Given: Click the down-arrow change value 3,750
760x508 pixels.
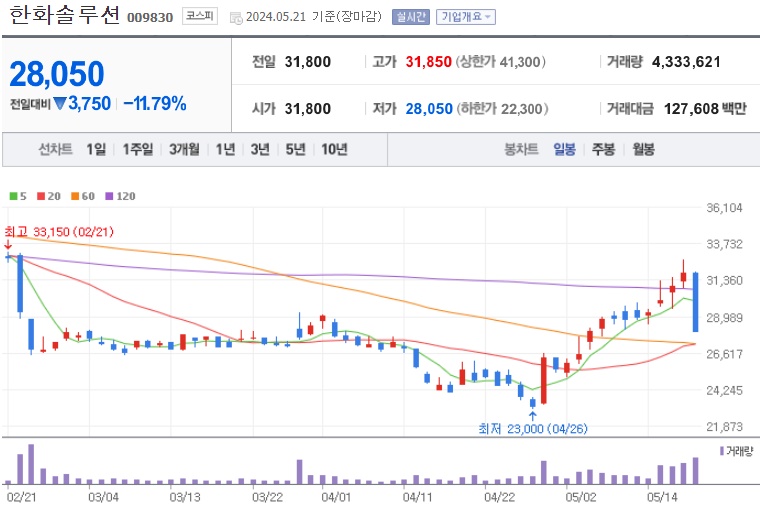Looking at the screenshot, I should coord(82,103).
